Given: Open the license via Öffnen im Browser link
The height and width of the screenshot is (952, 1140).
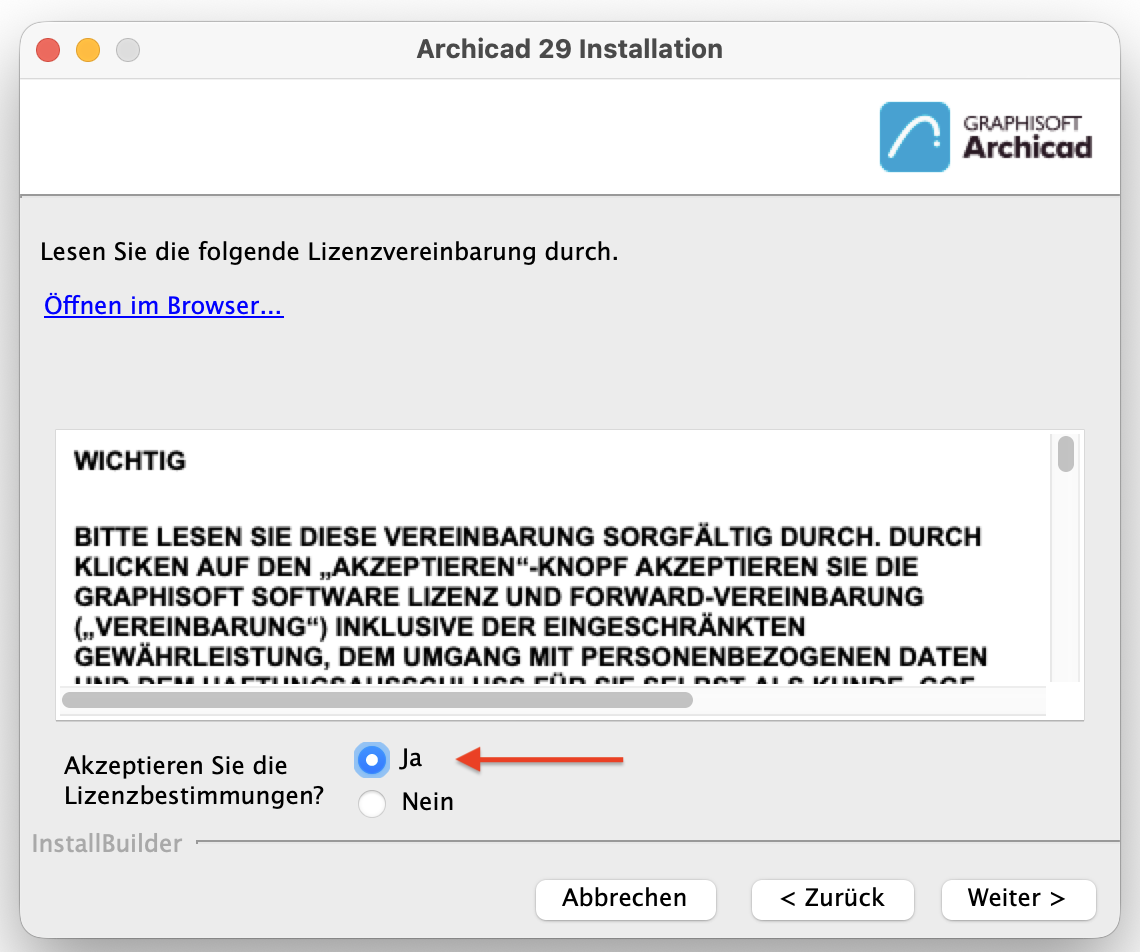Looking at the screenshot, I should pos(164,305).
